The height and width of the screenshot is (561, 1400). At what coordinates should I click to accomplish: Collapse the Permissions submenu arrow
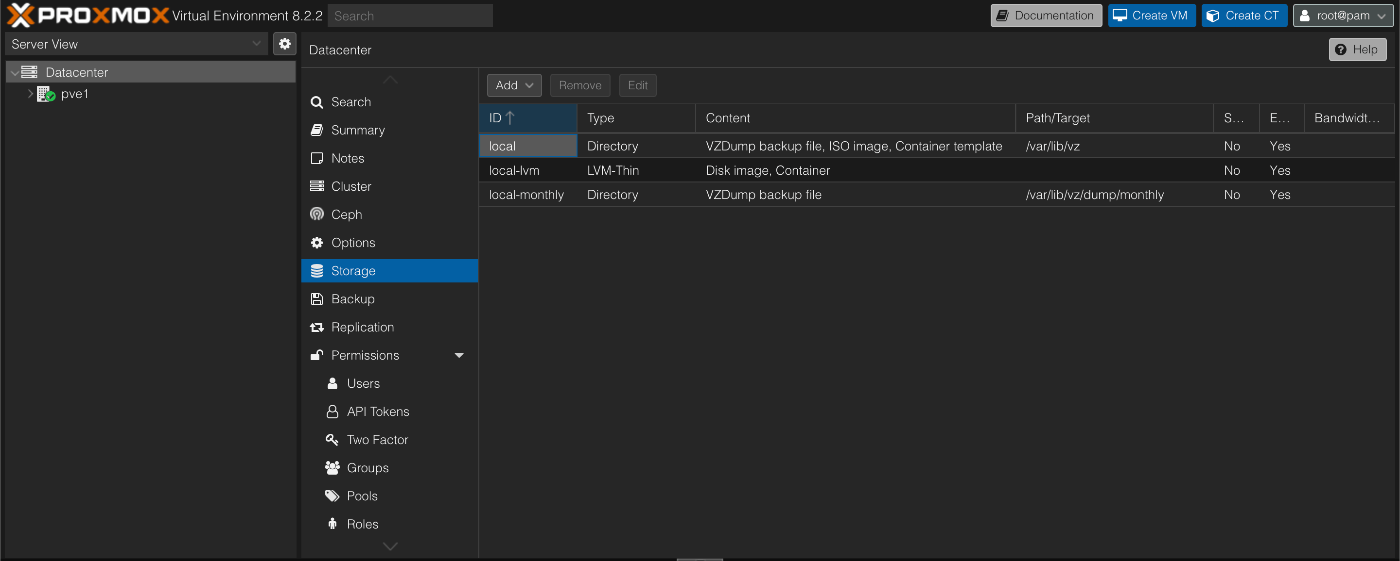coord(459,355)
